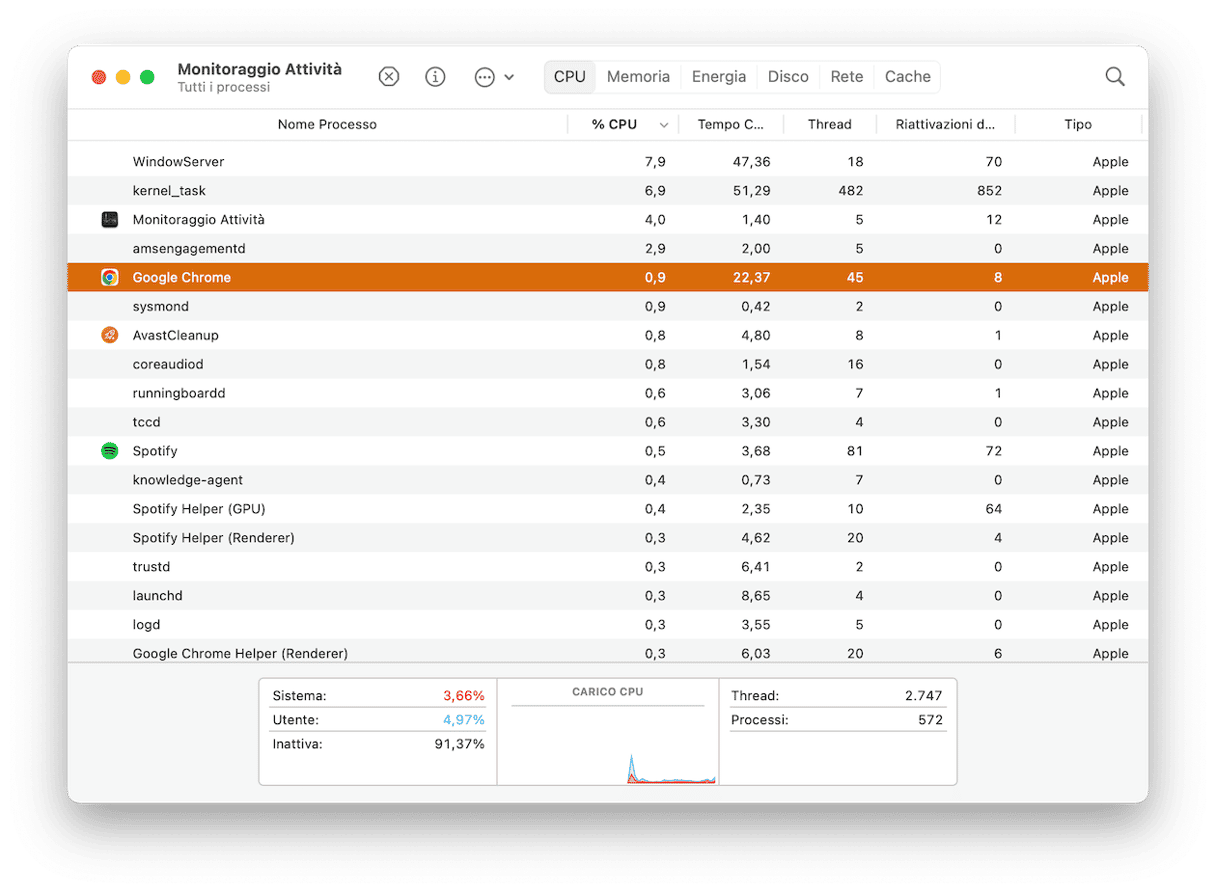Image resolution: width=1216 pixels, height=892 pixels.
Task: Click the Processi total 572
Action: click(x=931, y=720)
